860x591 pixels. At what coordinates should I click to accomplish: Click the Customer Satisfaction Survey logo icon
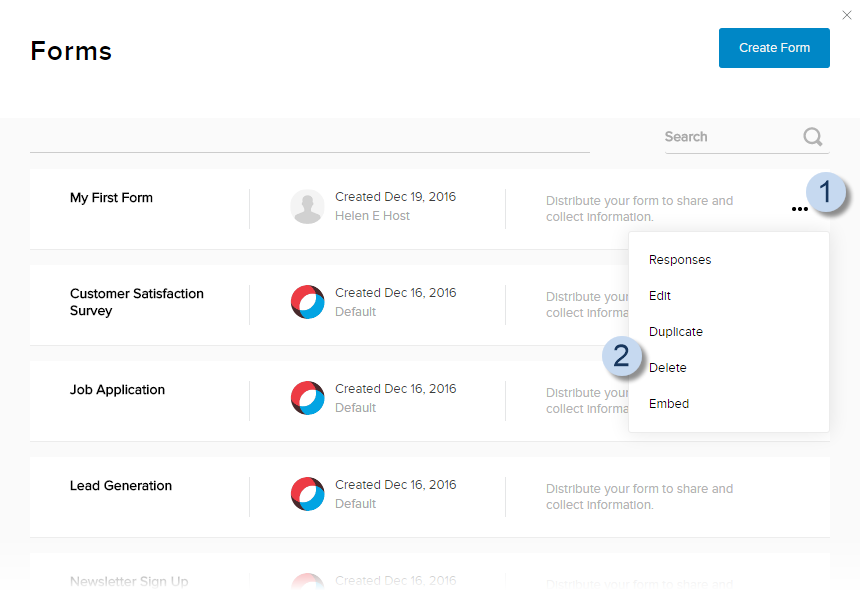tap(307, 302)
